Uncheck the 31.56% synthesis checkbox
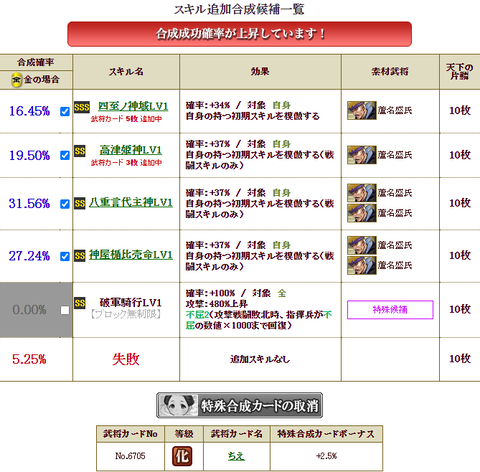This screenshot has height=472, width=480. pos(65,204)
